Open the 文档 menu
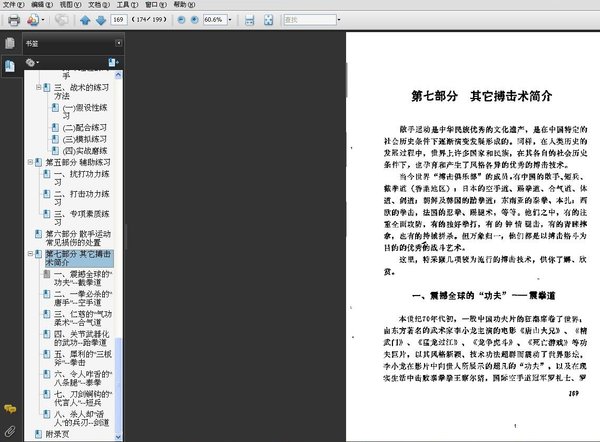This screenshot has width=600, height=442. pos(99,5)
